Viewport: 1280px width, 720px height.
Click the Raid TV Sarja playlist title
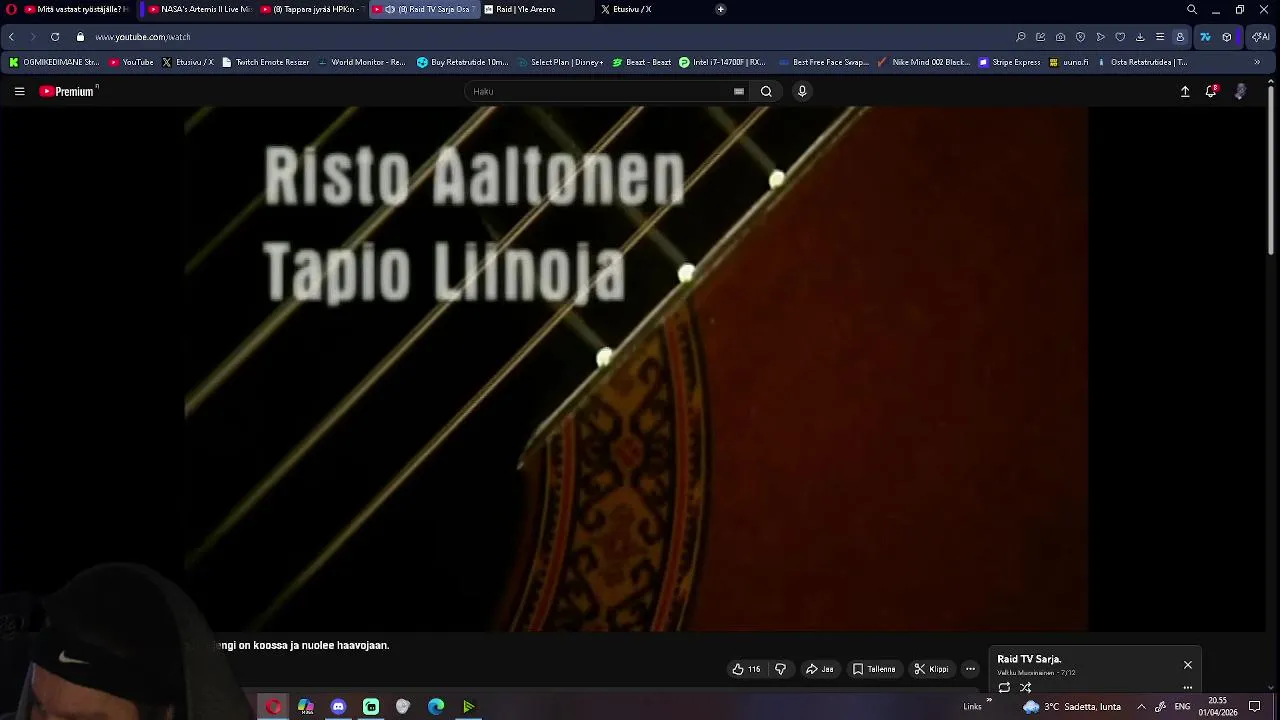(x=1029, y=659)
